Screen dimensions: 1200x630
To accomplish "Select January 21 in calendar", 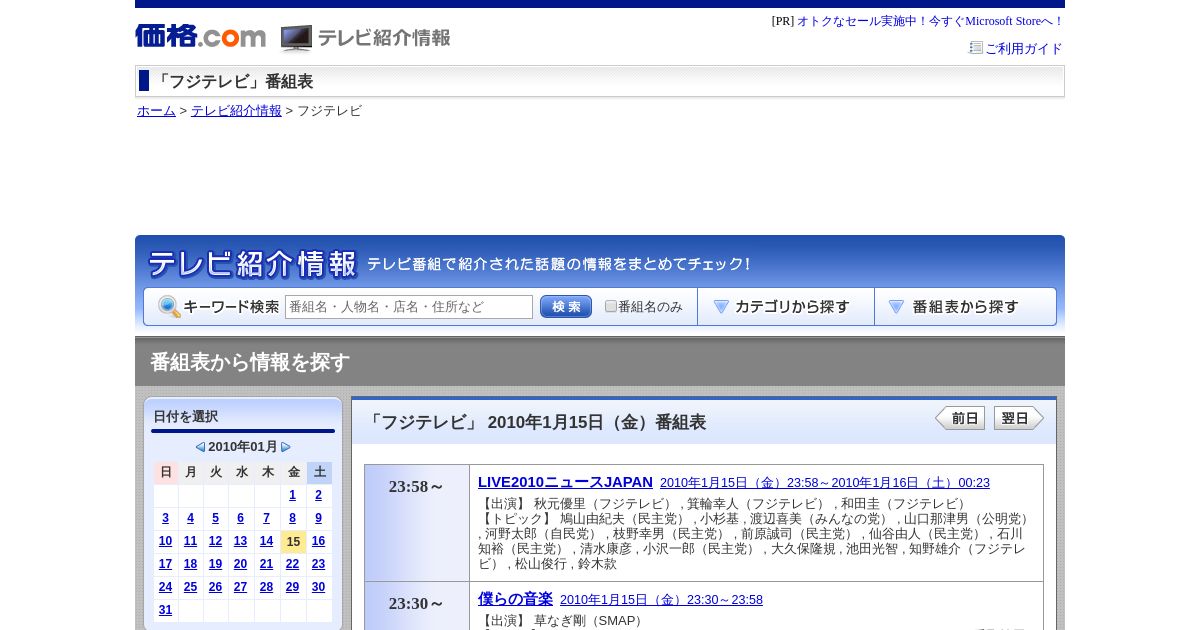I will [266, 564].
